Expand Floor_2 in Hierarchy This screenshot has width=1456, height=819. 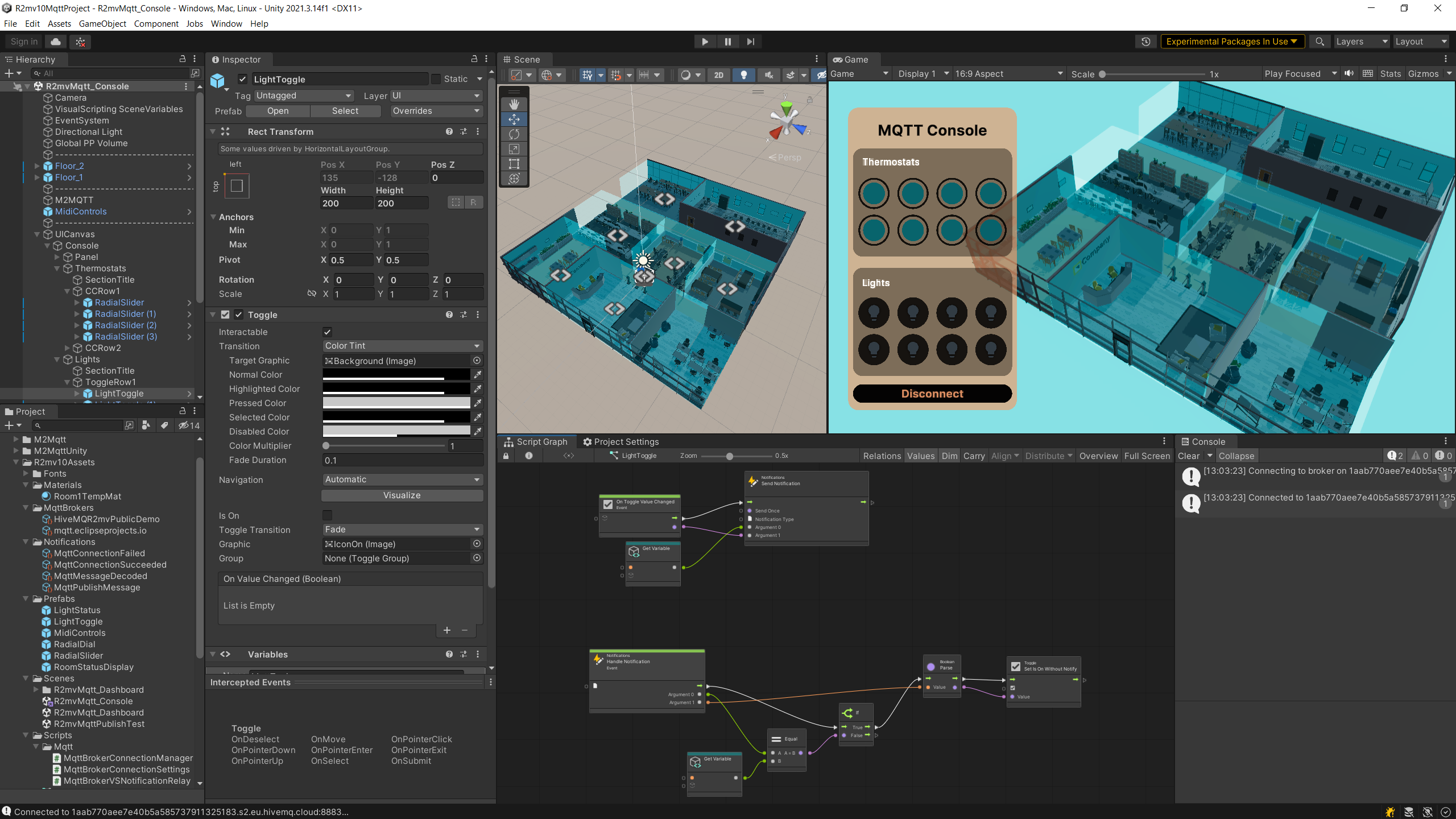click(37, 166)
